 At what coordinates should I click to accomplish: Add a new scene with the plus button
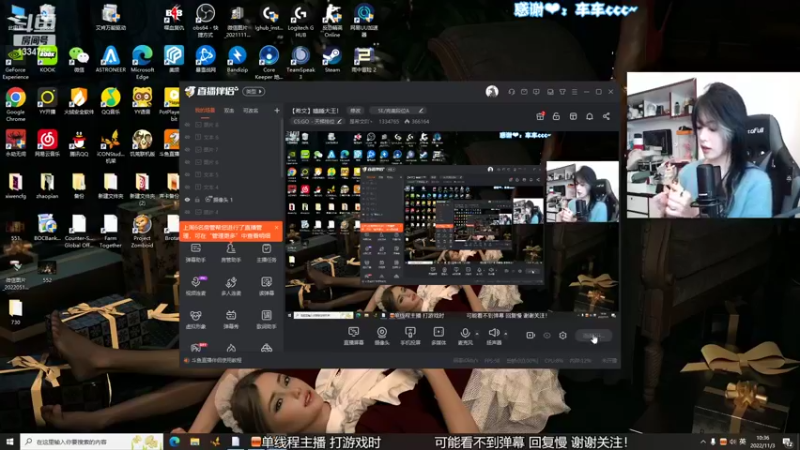(277, 110)
